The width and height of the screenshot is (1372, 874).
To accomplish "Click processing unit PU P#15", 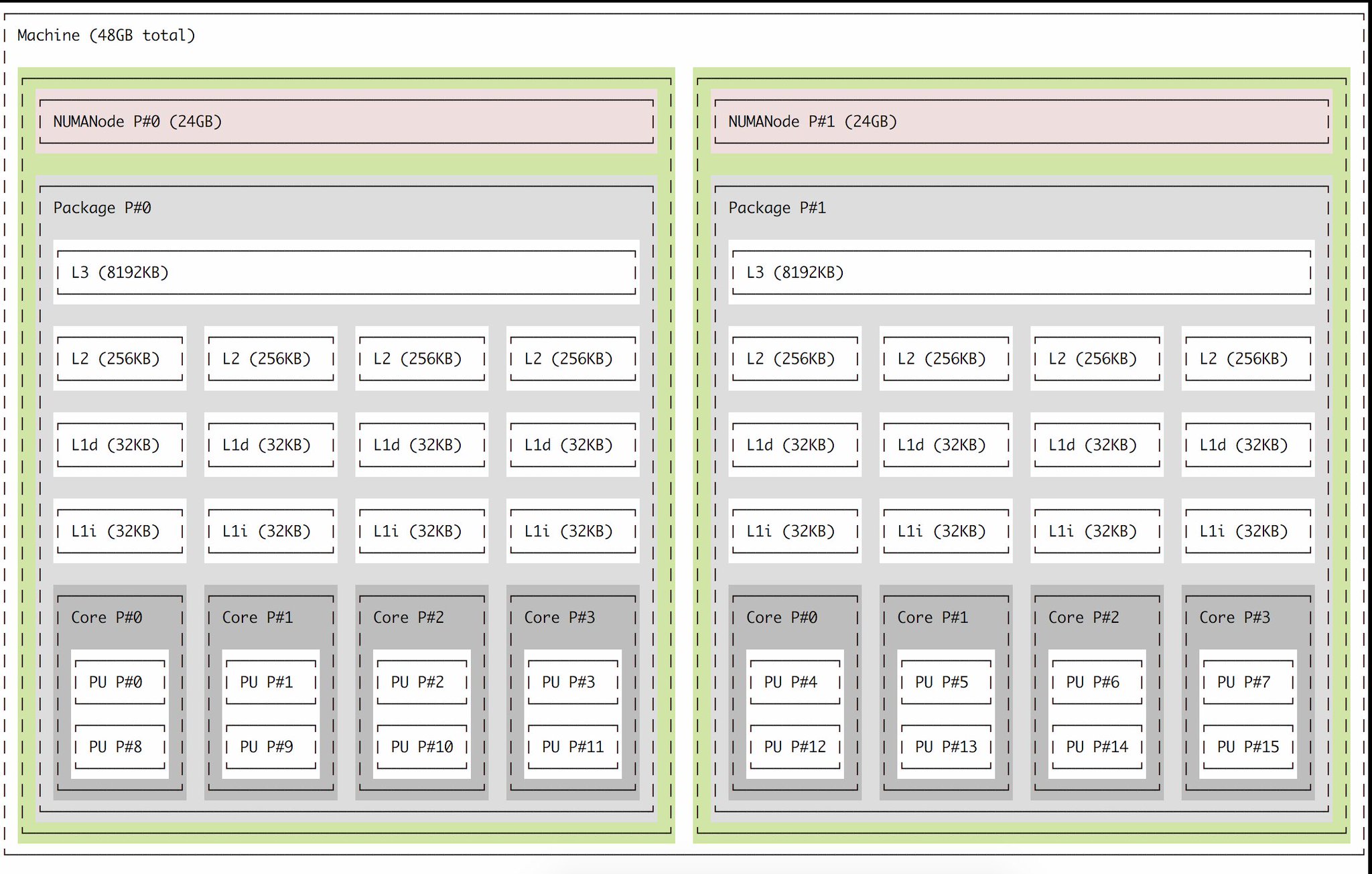I will (x=1247, y=746).
